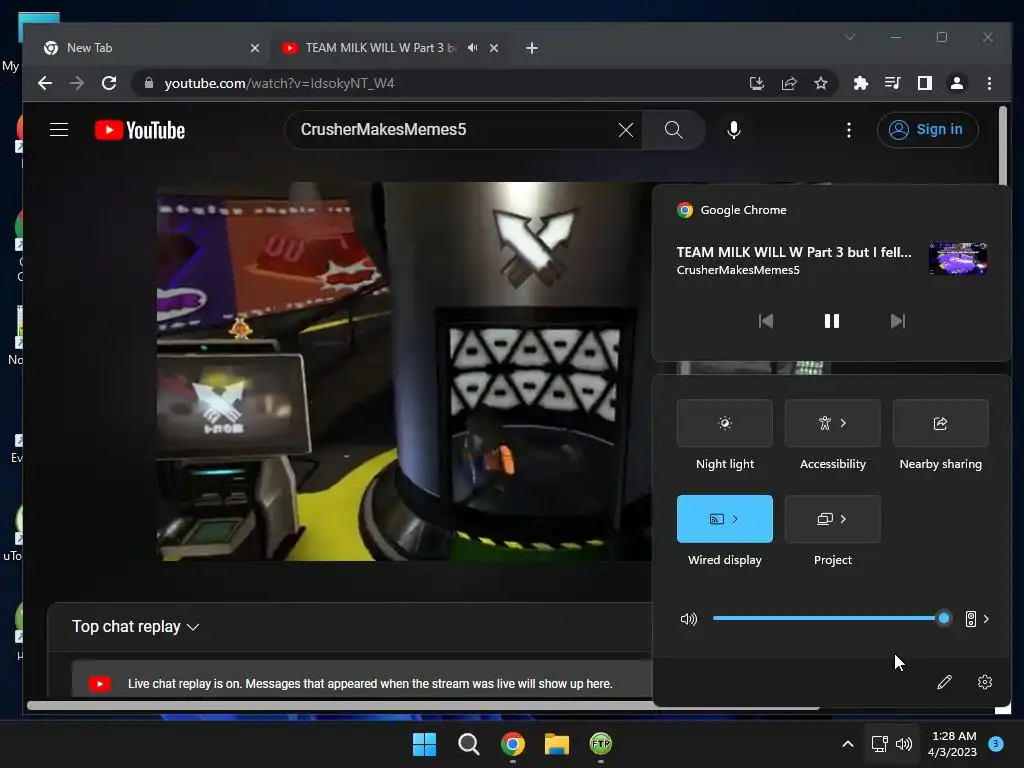Screen dimensions: 1024x768
Task: Open the FTP app on taskbar
Action: 601,744
